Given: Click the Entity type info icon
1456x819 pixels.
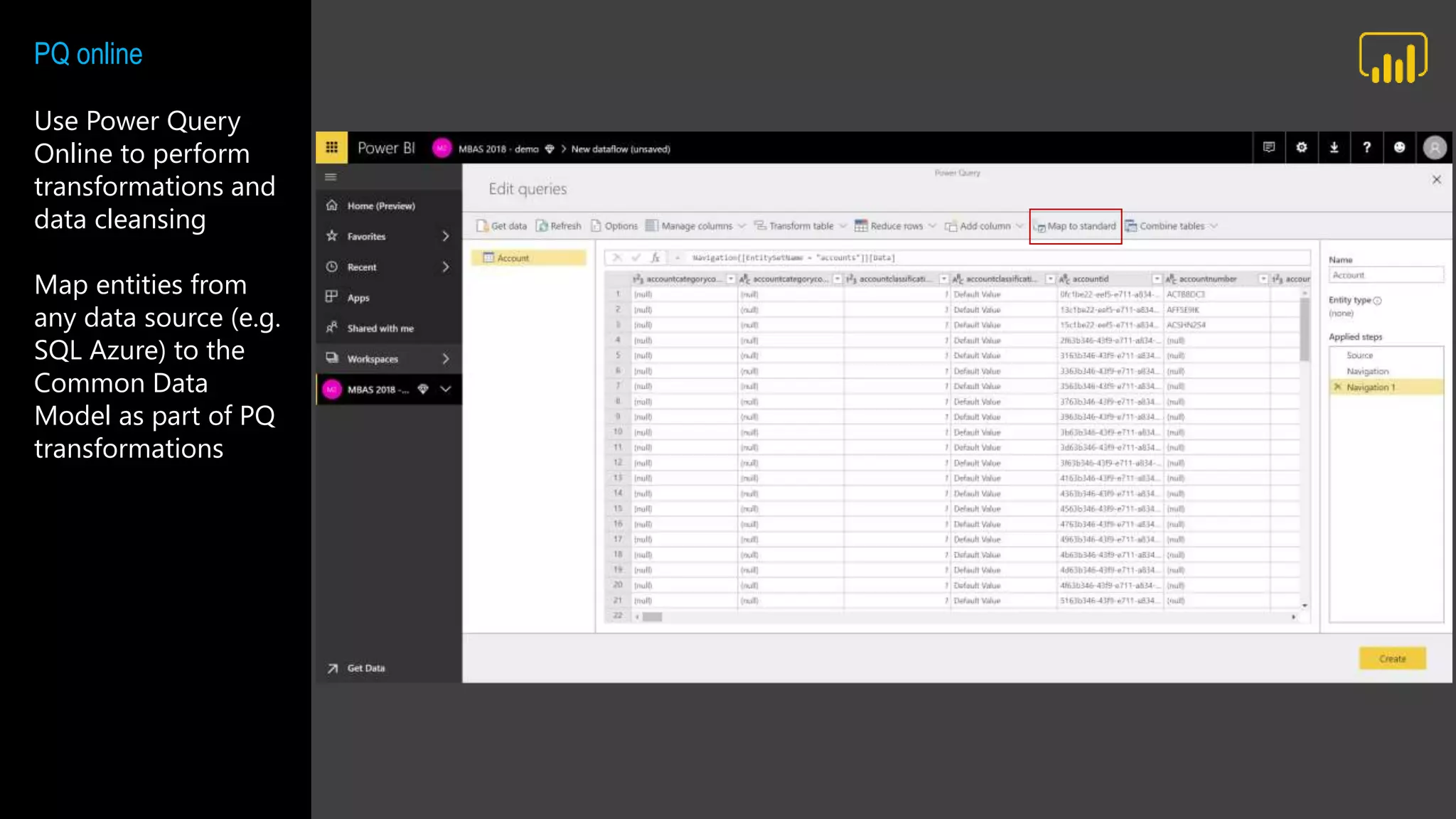Looking at the screenshot, I should click(1377, 300).
